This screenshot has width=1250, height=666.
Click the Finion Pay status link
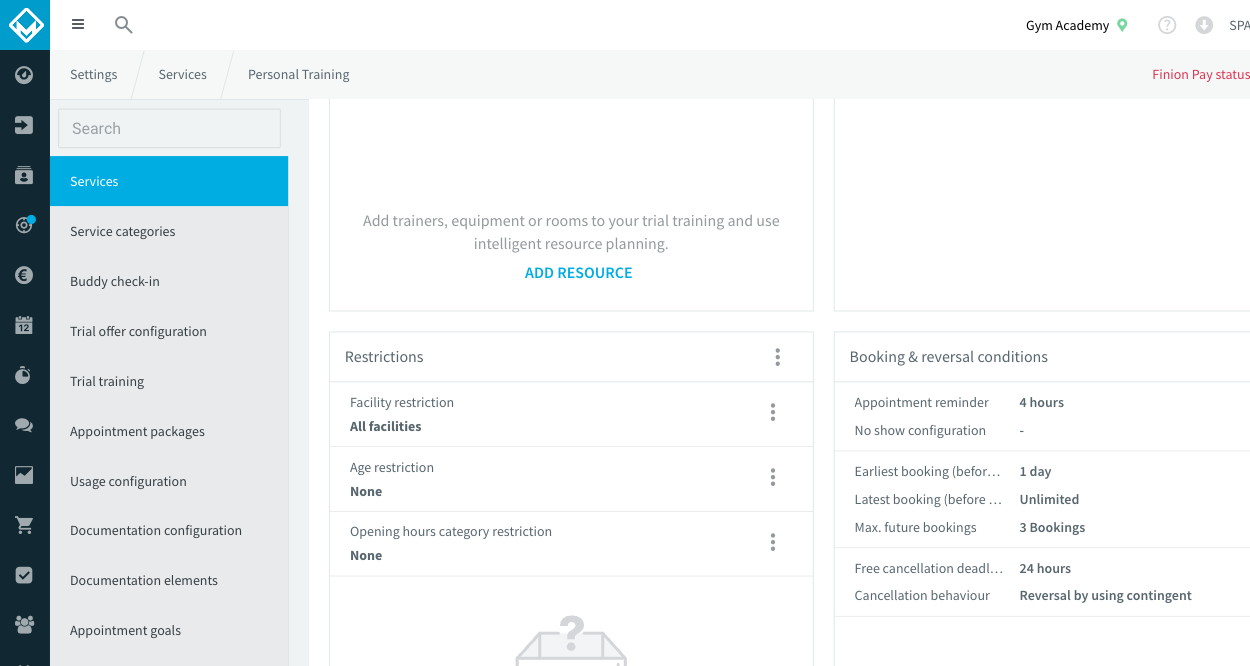tap(1201, 74)
